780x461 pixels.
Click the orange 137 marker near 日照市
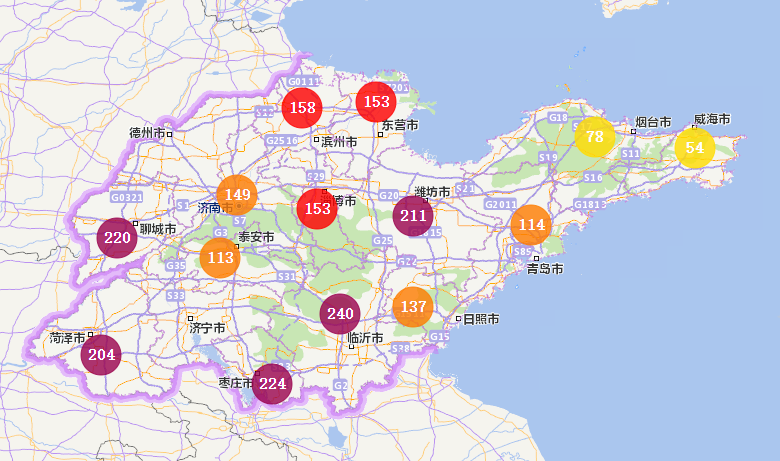coord(412,306)
